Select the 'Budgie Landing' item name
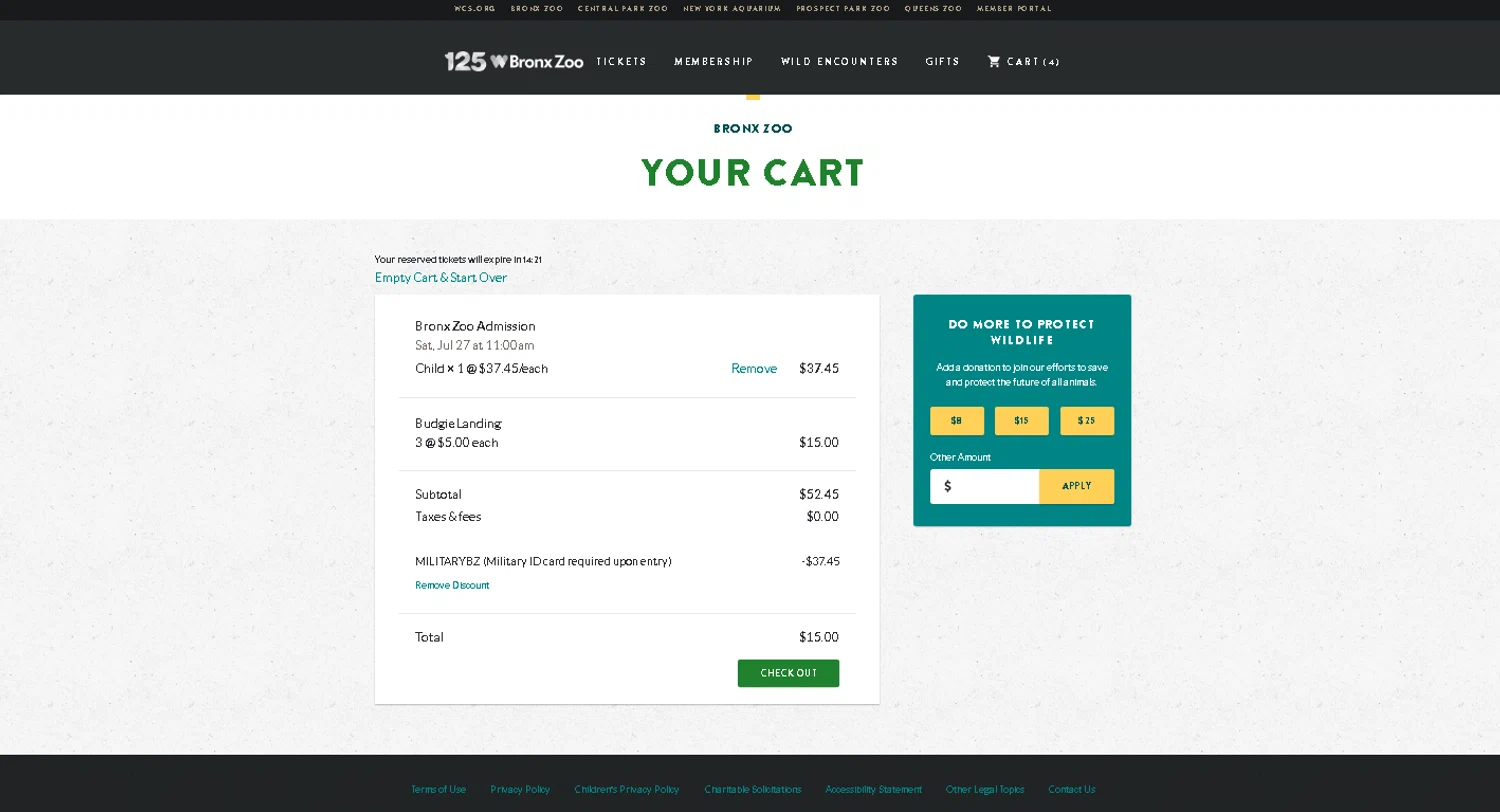The width and height of the screenshot is (1500, 812). pyautogui.click(x=458, y=424)
